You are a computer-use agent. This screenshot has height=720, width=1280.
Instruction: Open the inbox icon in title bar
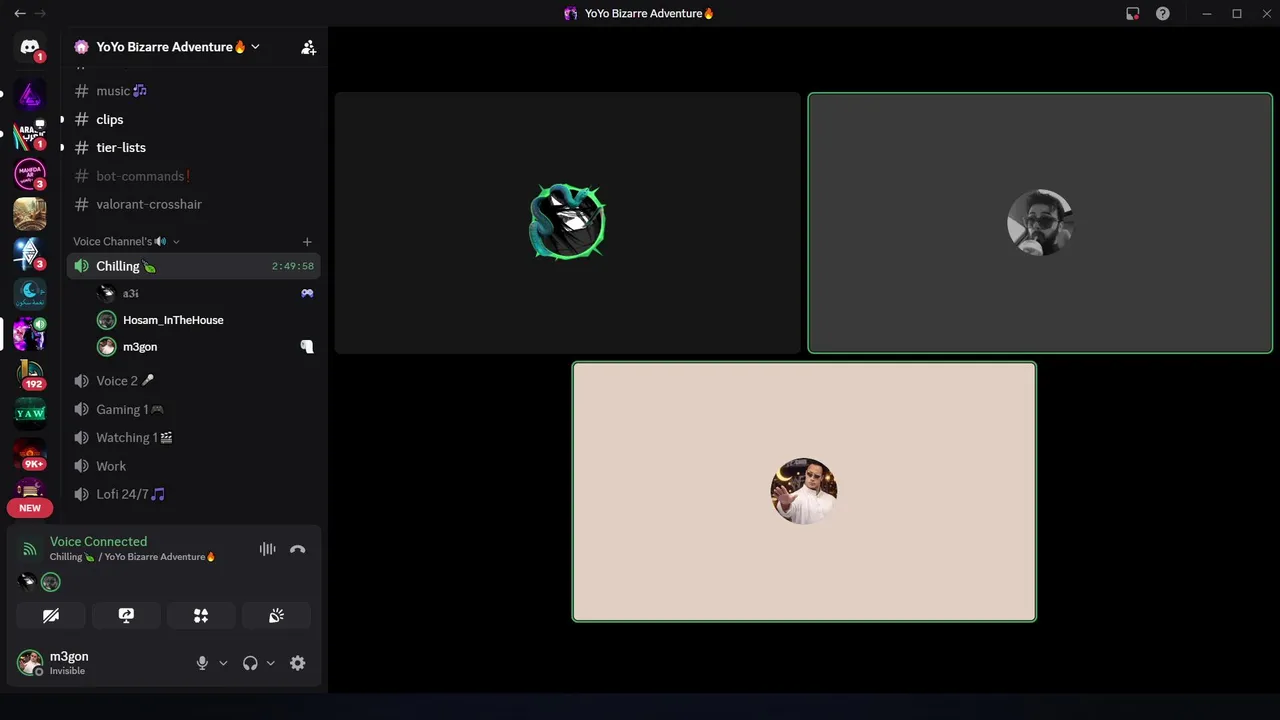pyautogui.click(x=1132, y=14)
